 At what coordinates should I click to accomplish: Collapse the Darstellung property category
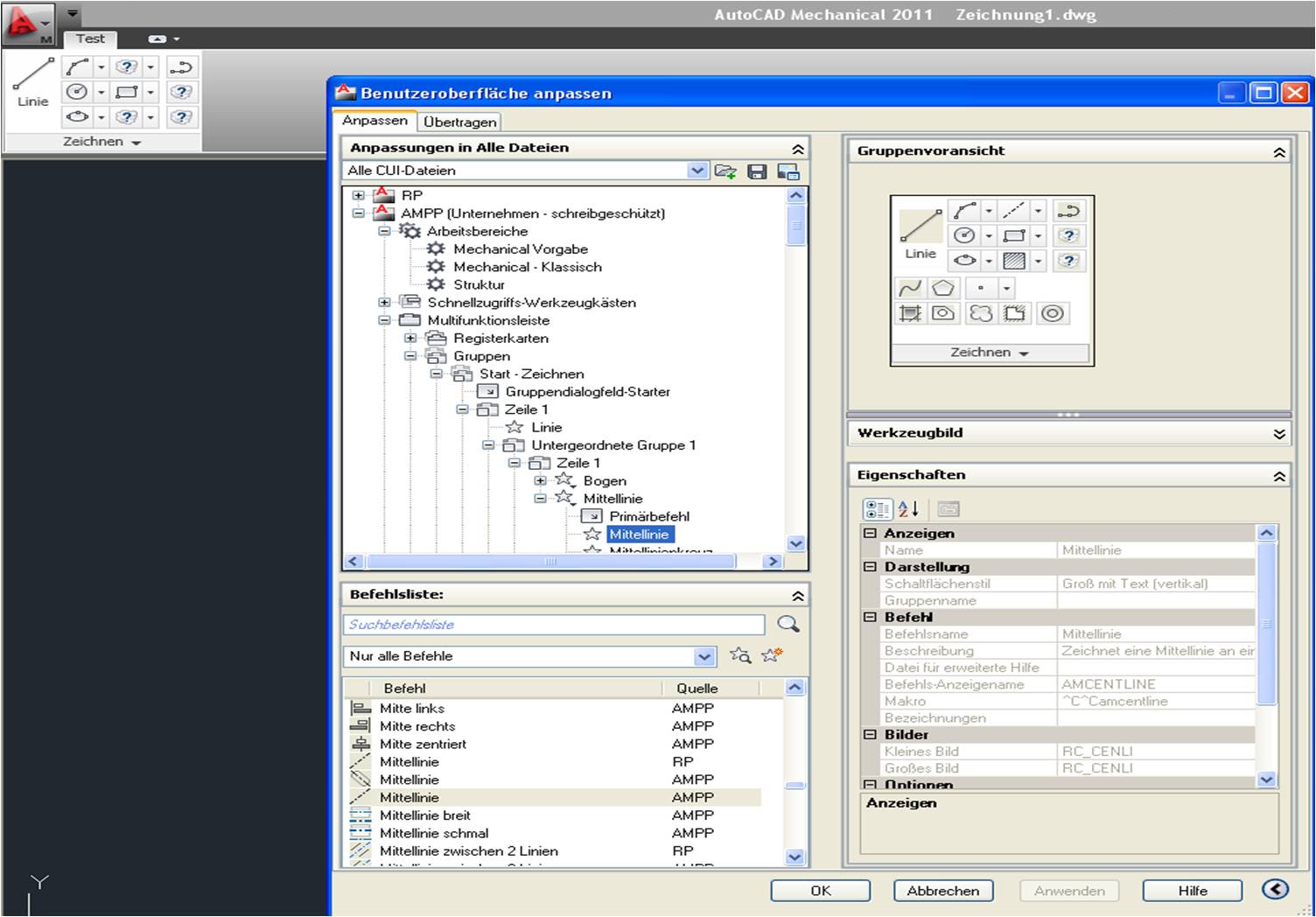coord(870,567)
